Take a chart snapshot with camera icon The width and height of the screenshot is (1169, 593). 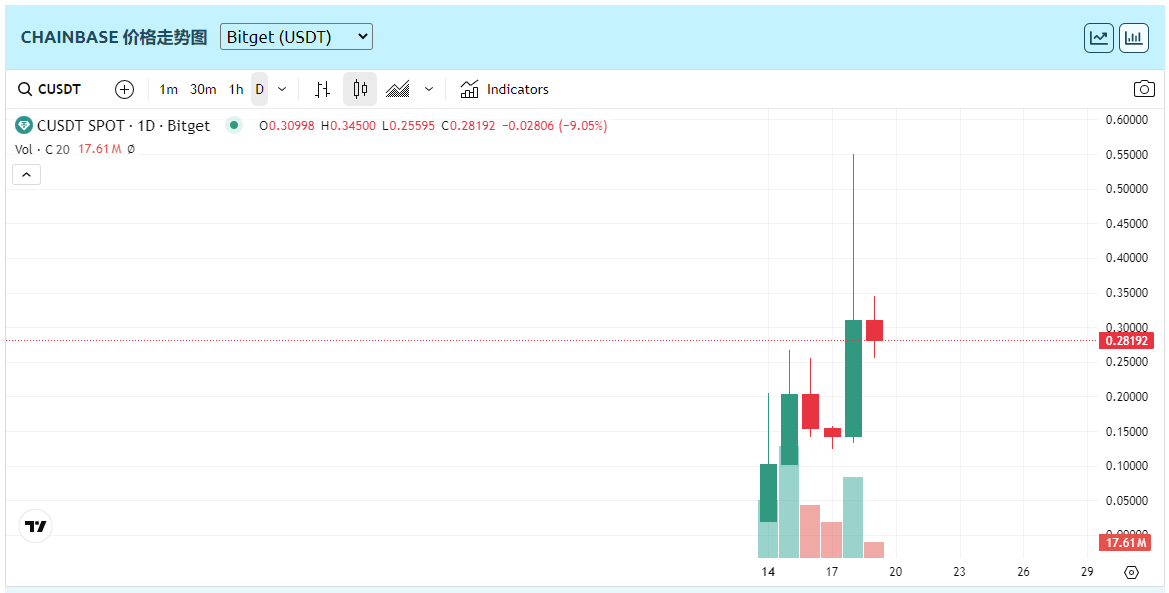[x=1144, y=89]
